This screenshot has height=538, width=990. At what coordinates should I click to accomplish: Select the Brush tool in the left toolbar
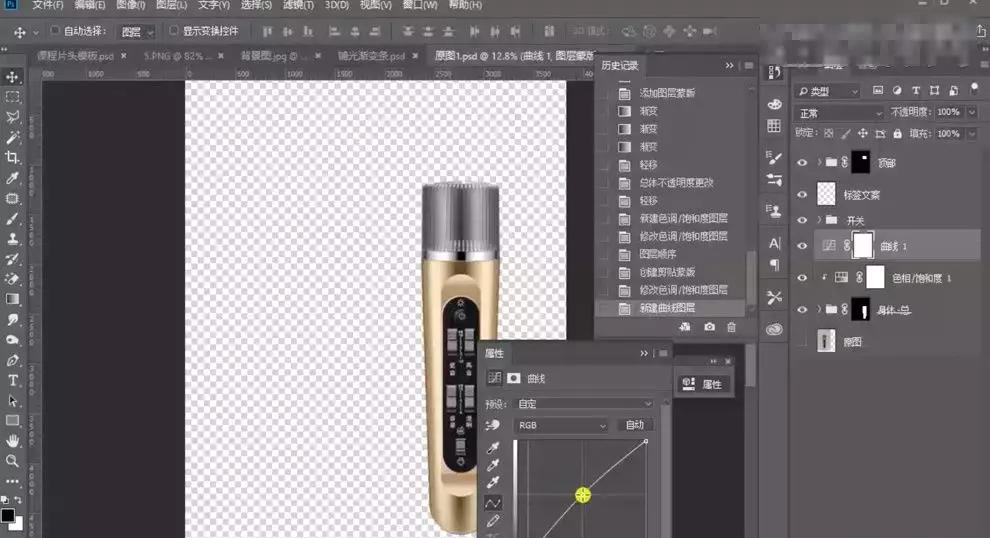pyautogui.click(x=12, y=218)
